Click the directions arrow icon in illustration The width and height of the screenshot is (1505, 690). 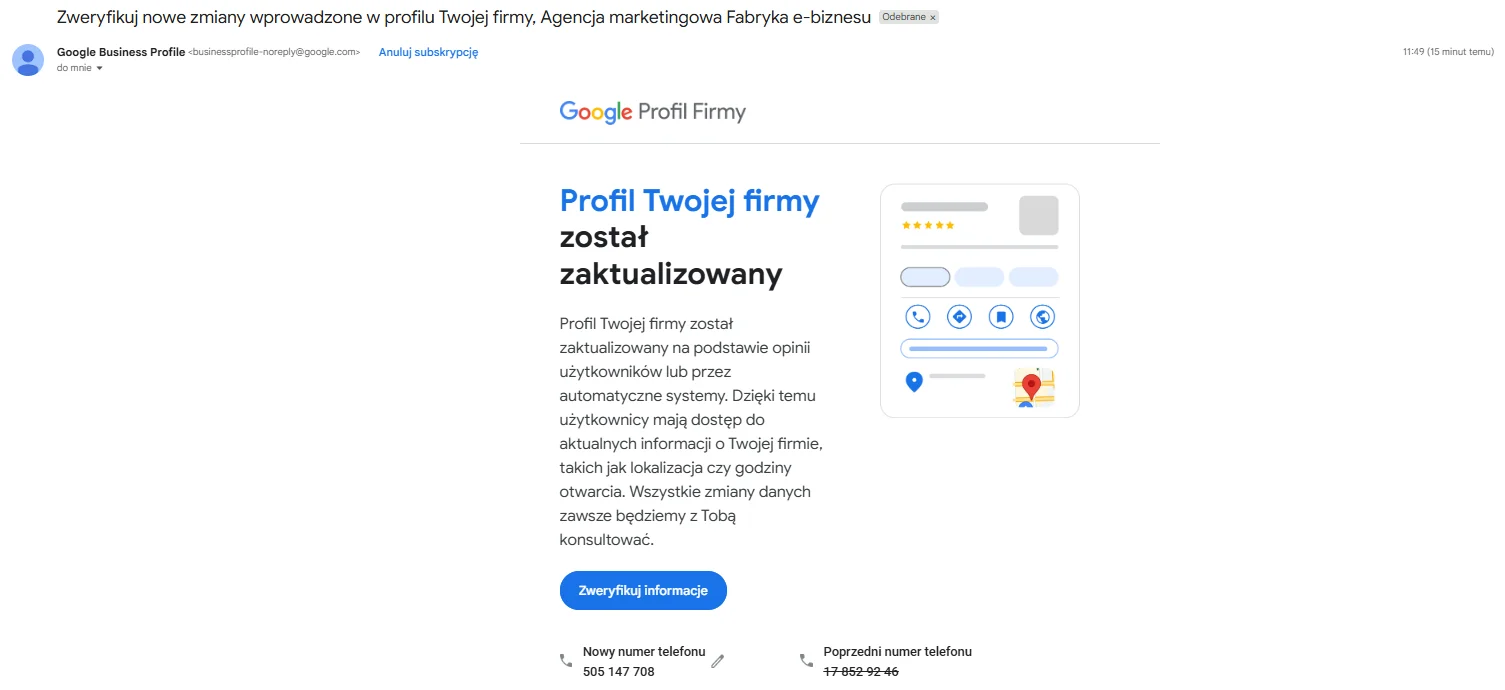[x=959, y=317]
